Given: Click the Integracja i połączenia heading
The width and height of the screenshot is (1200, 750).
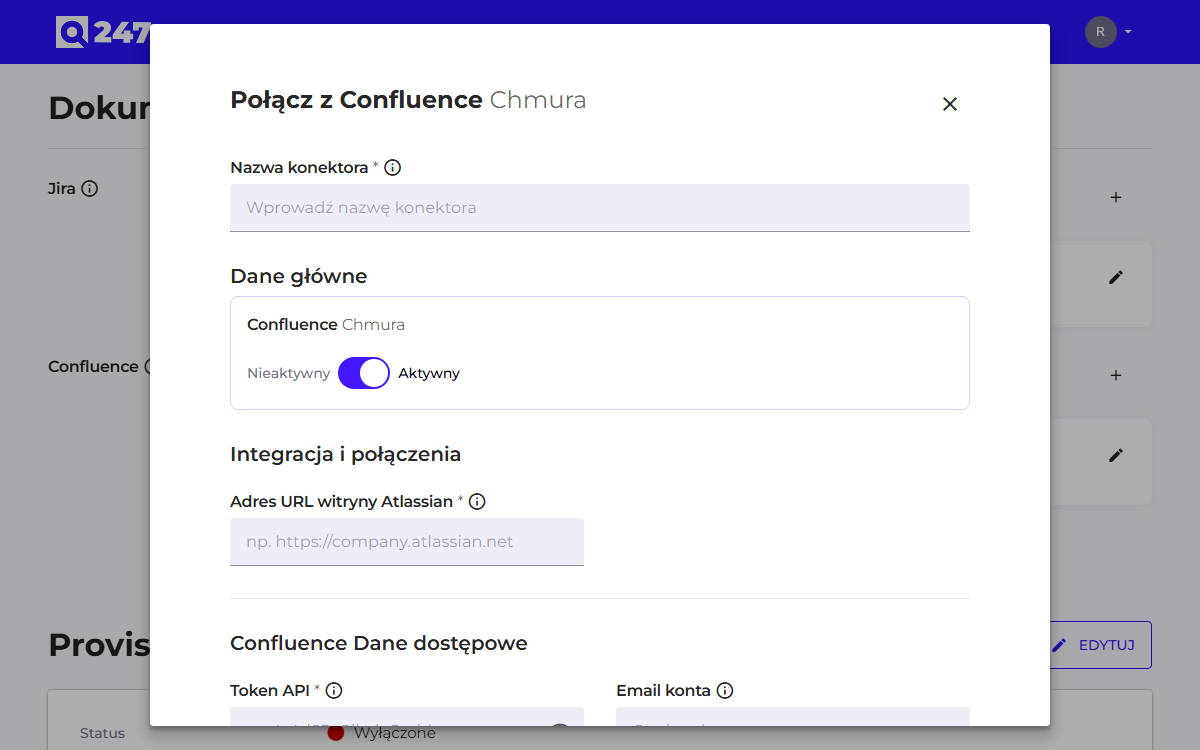Looking at the screenshot, I should point(345,454).
